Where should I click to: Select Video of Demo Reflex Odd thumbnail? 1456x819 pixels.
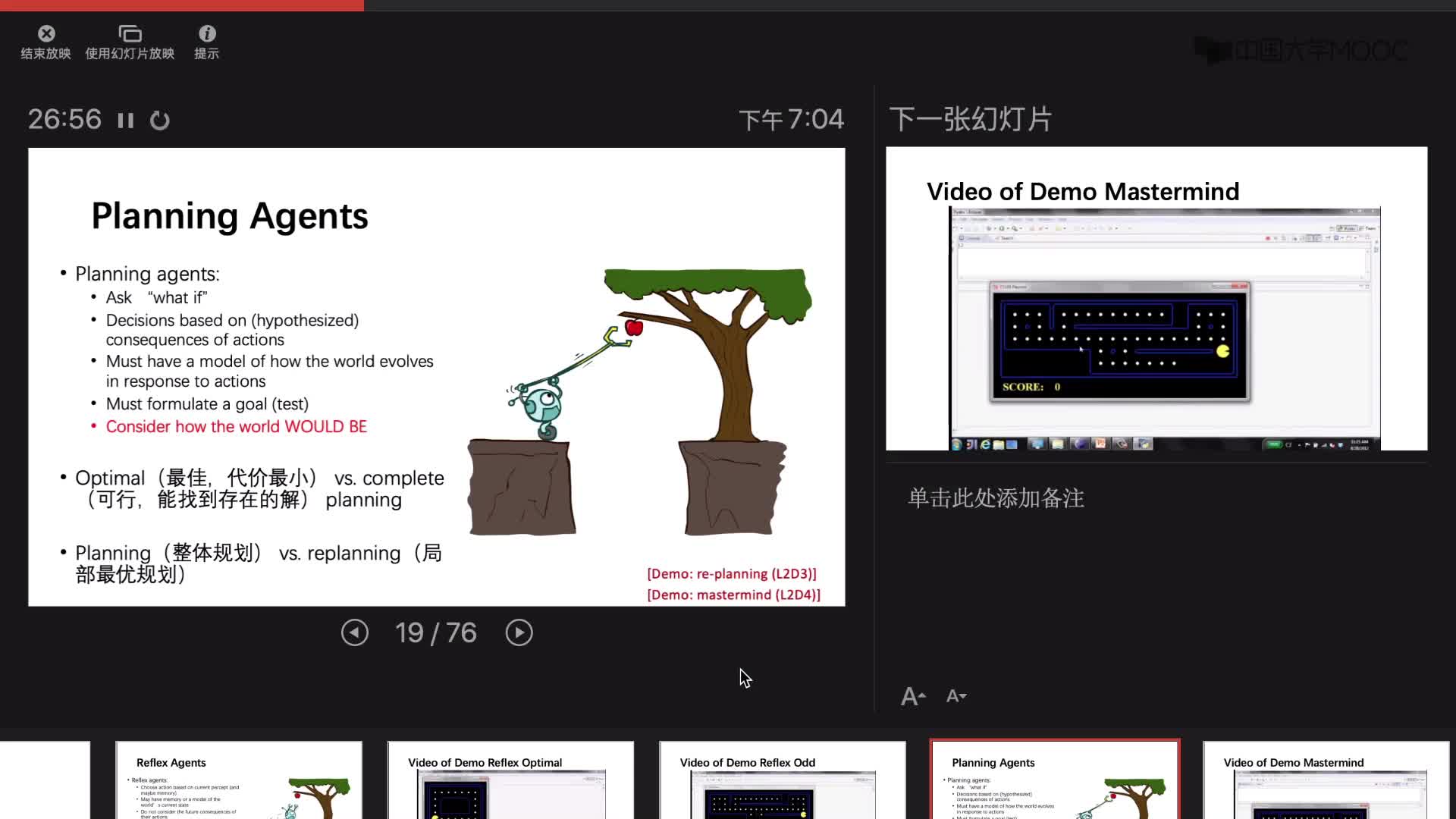tap(783, 780)
